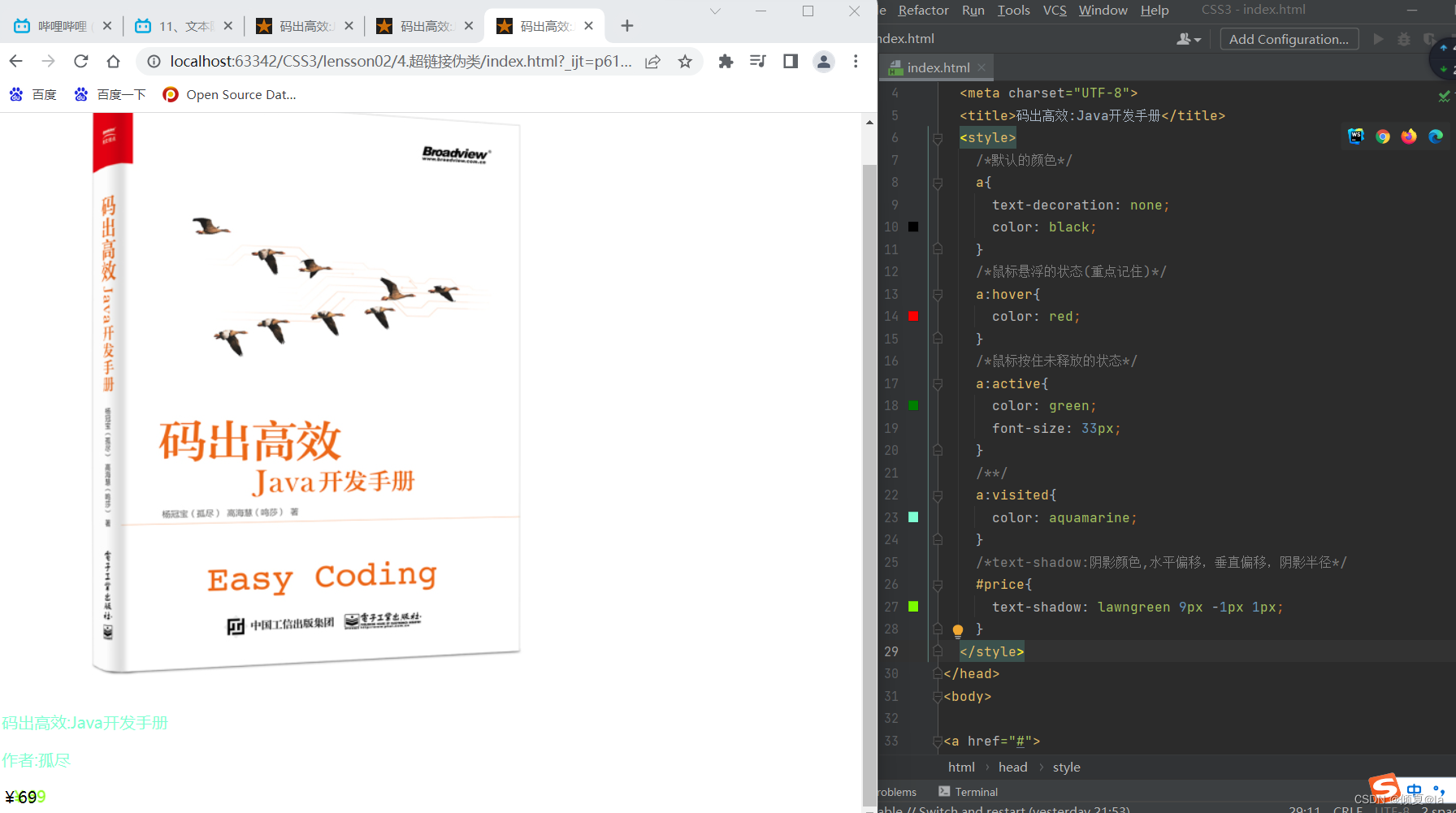Open new browser tab
This screenshot has height=813, width=1456.
coord(626,26)
